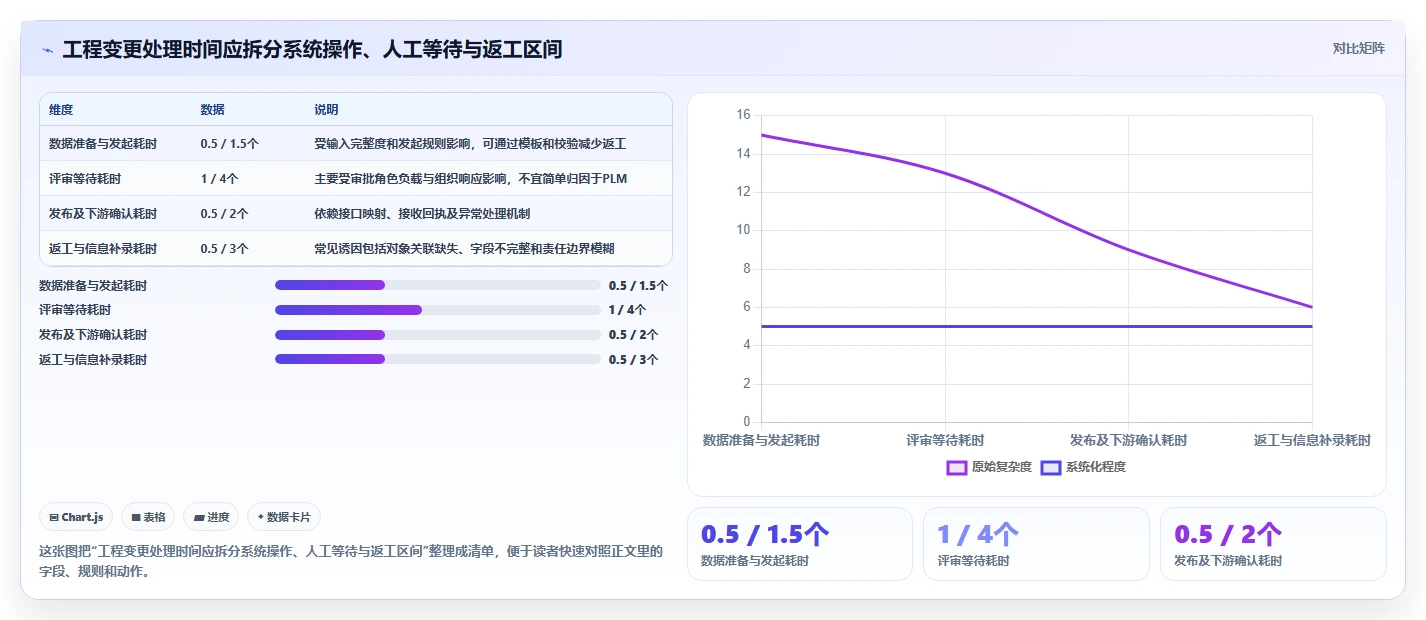Select the 表格 tag chip

(148, 517)
